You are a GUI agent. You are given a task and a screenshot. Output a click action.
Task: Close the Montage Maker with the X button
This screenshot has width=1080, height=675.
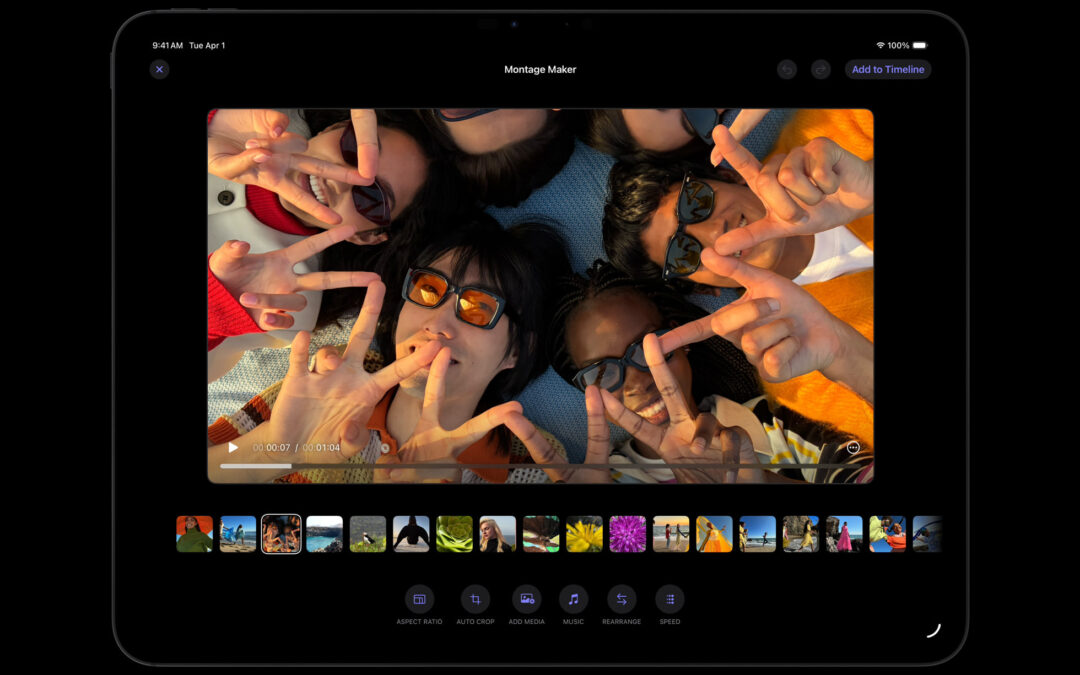(159, 69)
